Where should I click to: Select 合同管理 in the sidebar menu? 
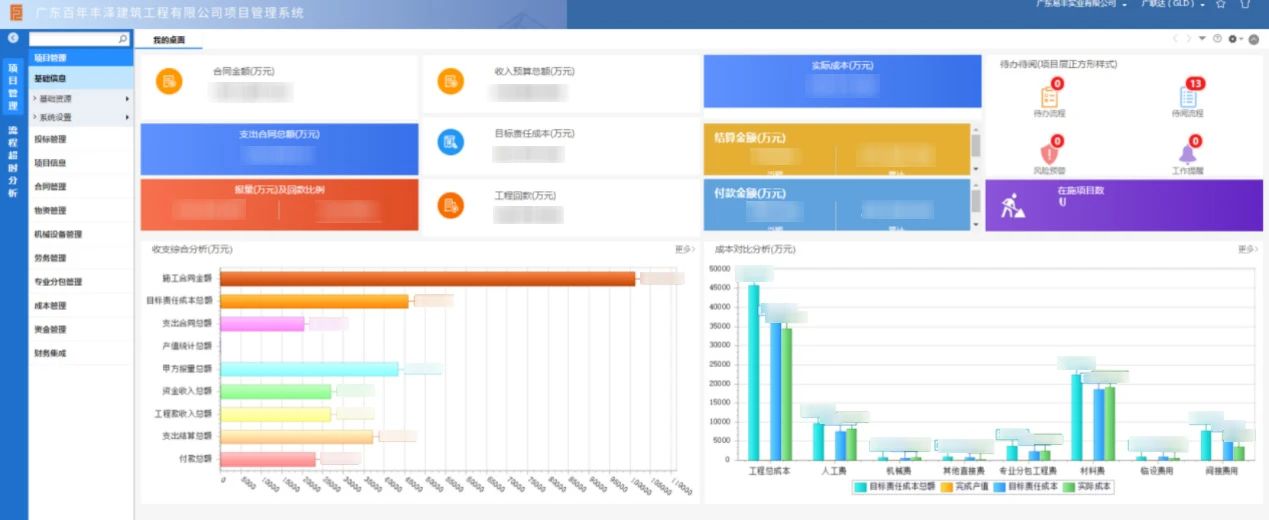click(50, 187)
